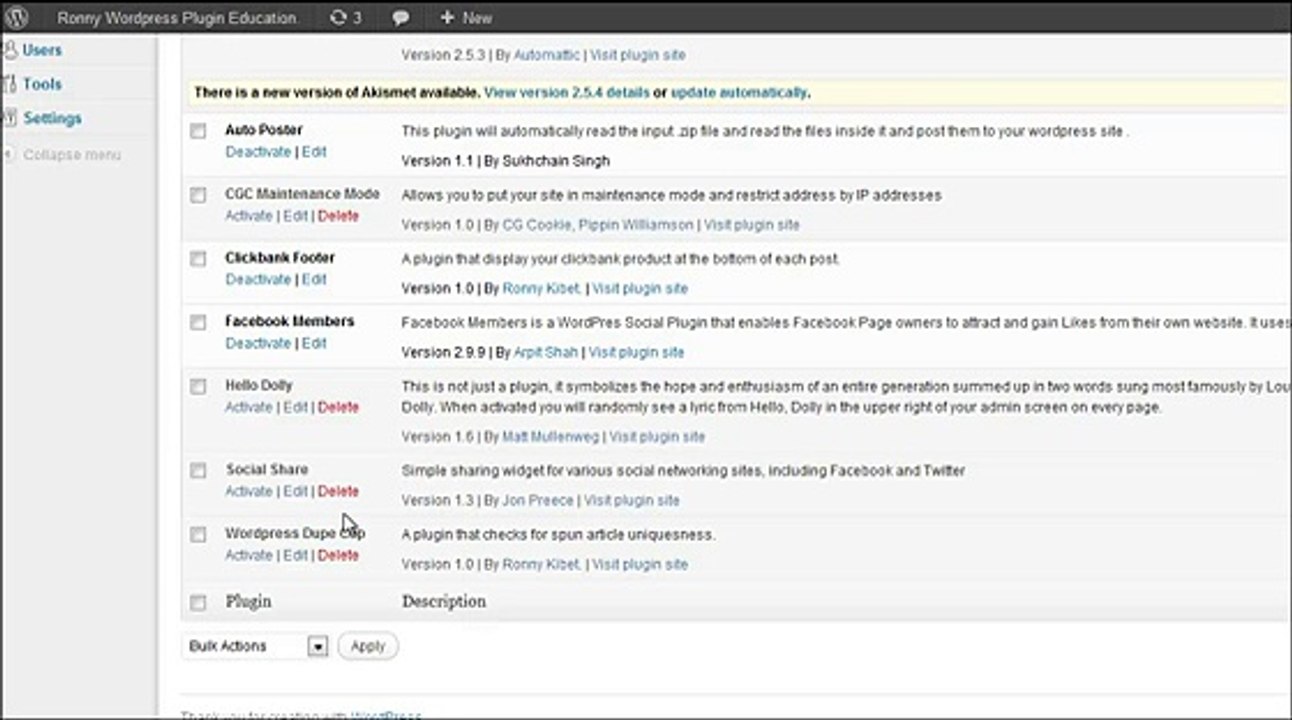This screenshot has height=720, width=1292.
Task: Deactivate the Clickbank Footer plugin
Action: (x=258, y=279)
